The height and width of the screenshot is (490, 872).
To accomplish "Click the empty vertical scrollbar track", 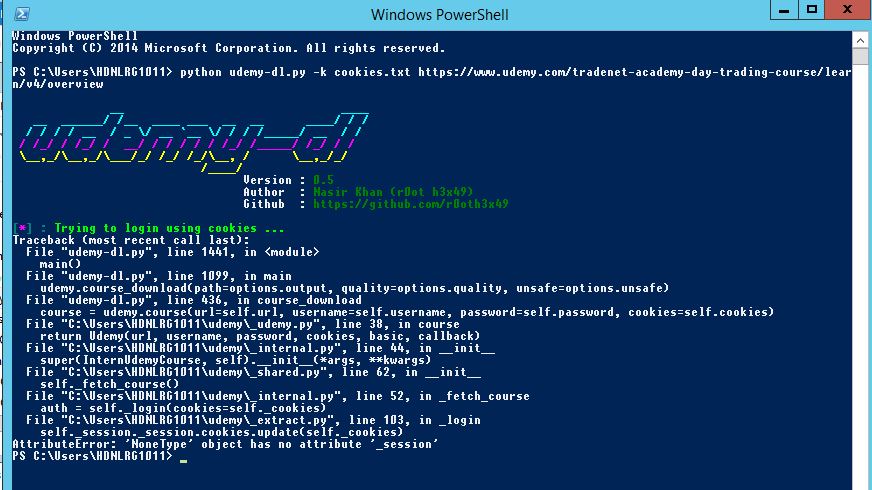I will click(860, 278).
